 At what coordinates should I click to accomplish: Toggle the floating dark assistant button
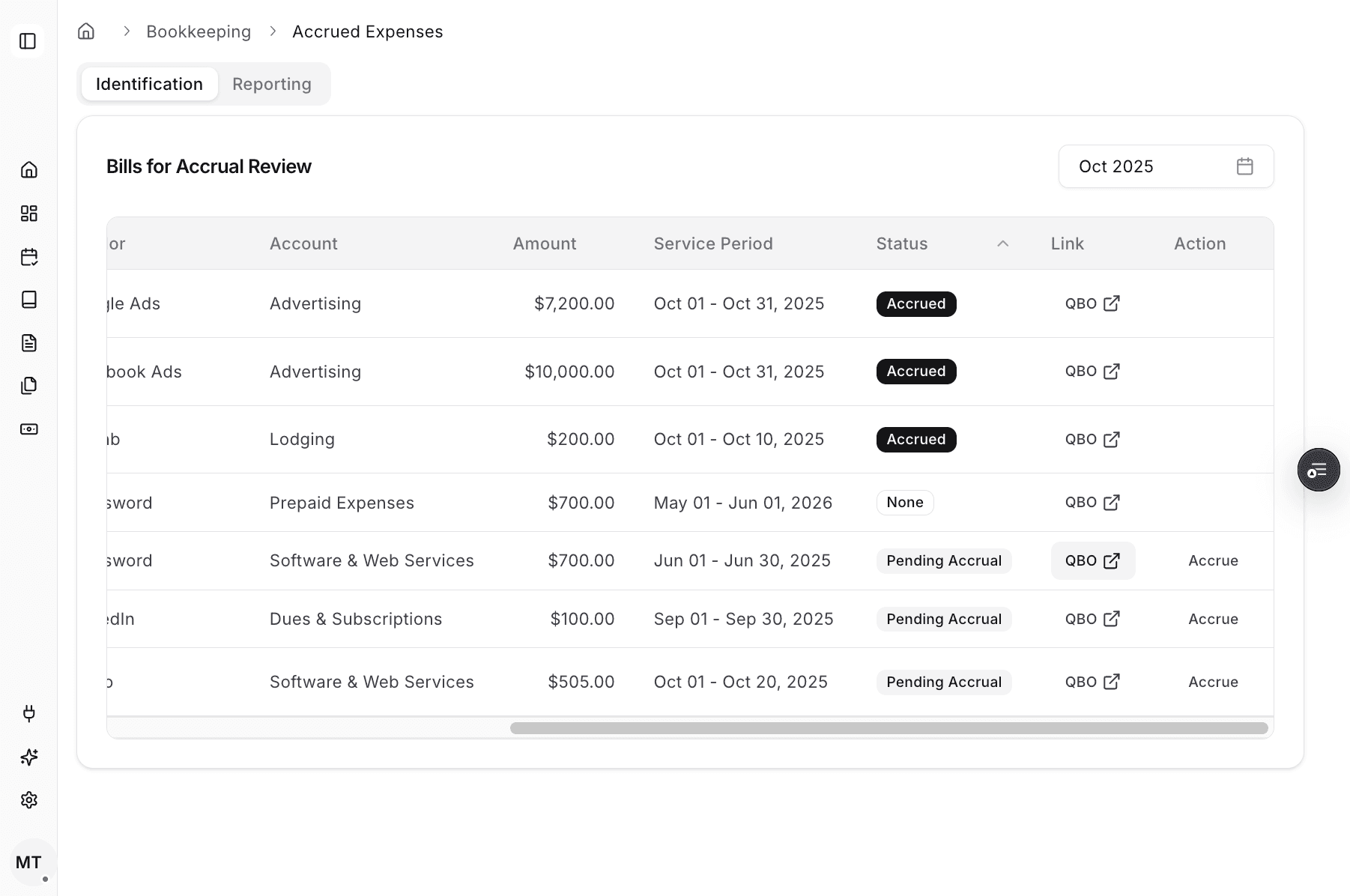(1319, 470)
